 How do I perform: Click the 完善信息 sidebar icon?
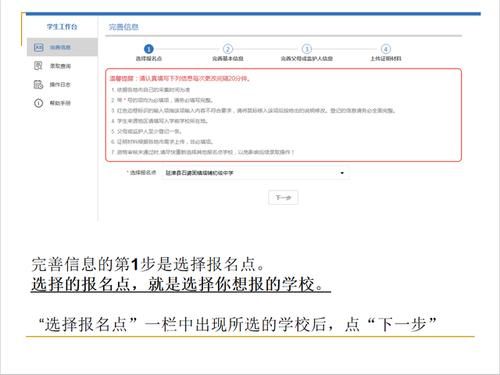[39, 47]
